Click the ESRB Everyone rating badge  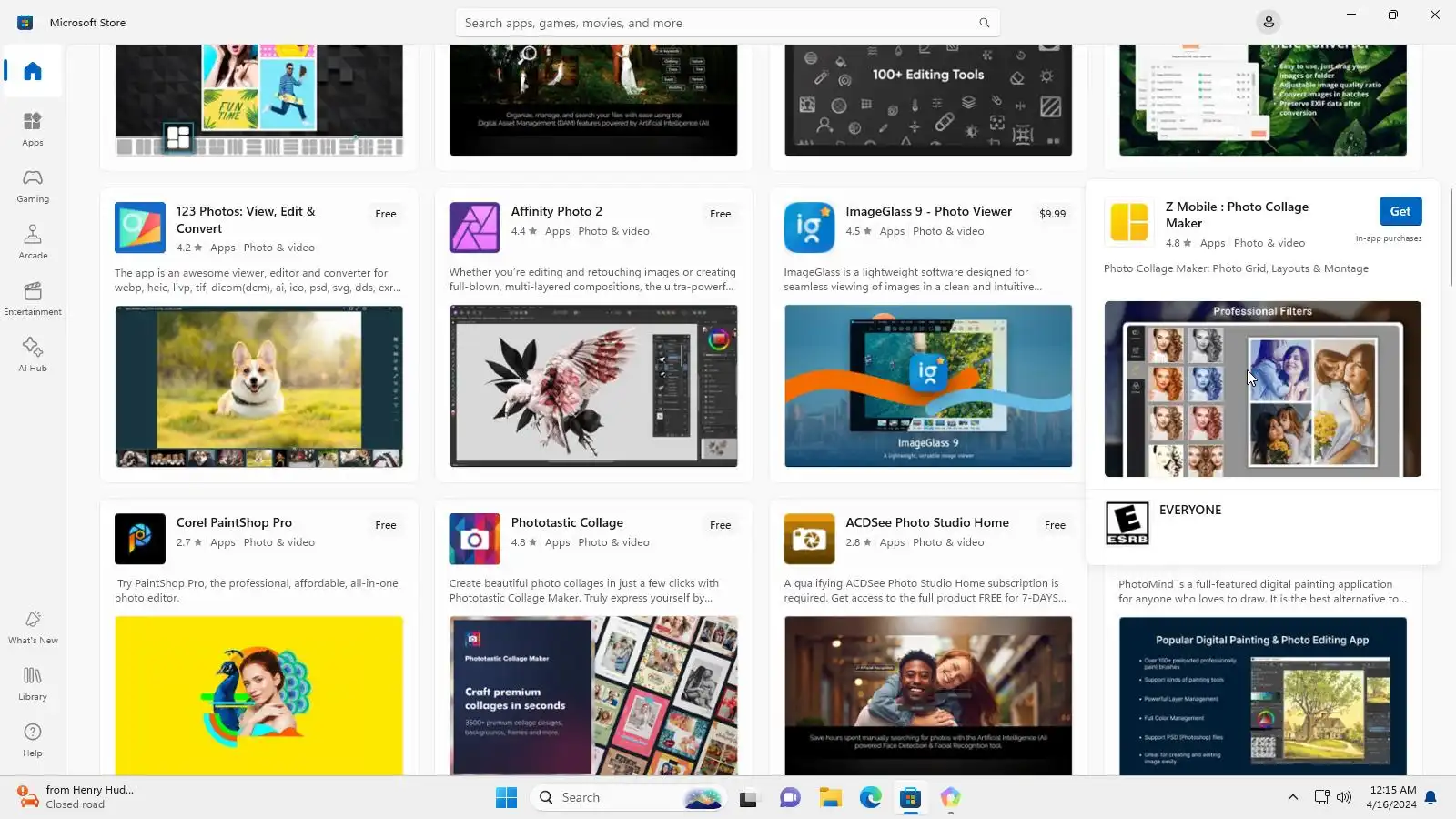[x=1127, y=523]
